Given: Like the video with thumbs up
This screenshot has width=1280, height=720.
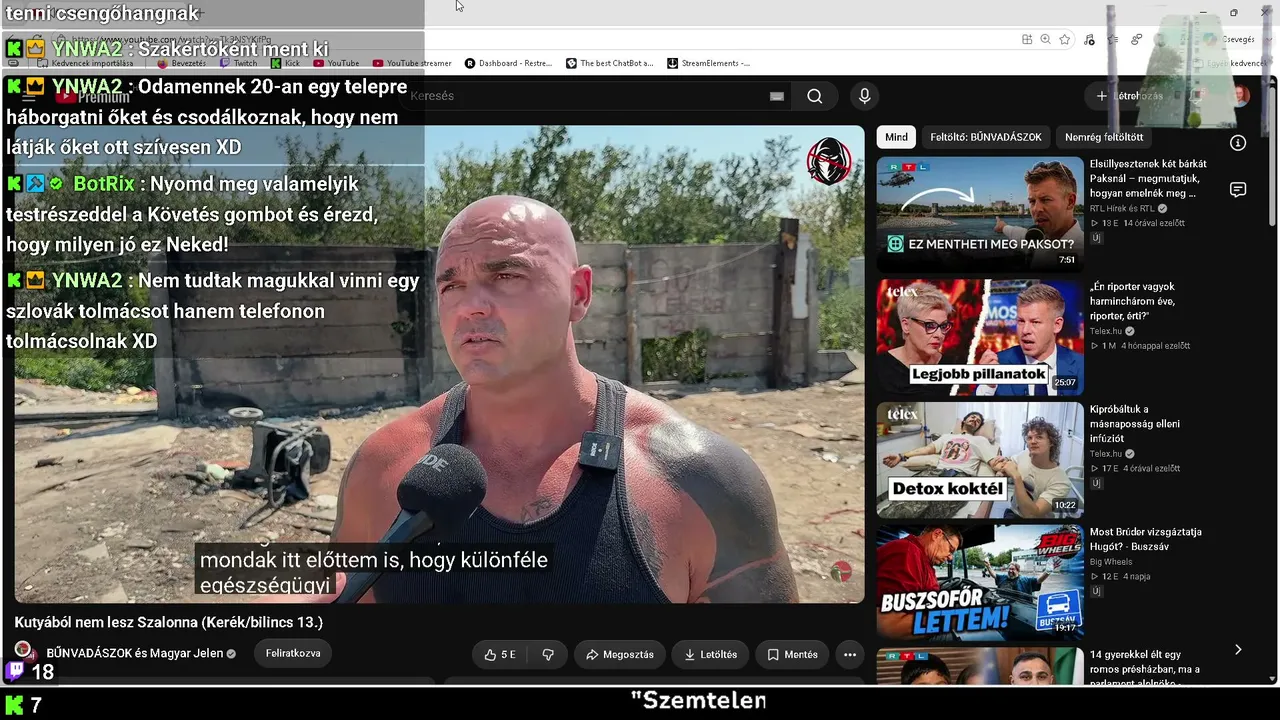Looking at the screenshot, I should (x=500, y=655).
